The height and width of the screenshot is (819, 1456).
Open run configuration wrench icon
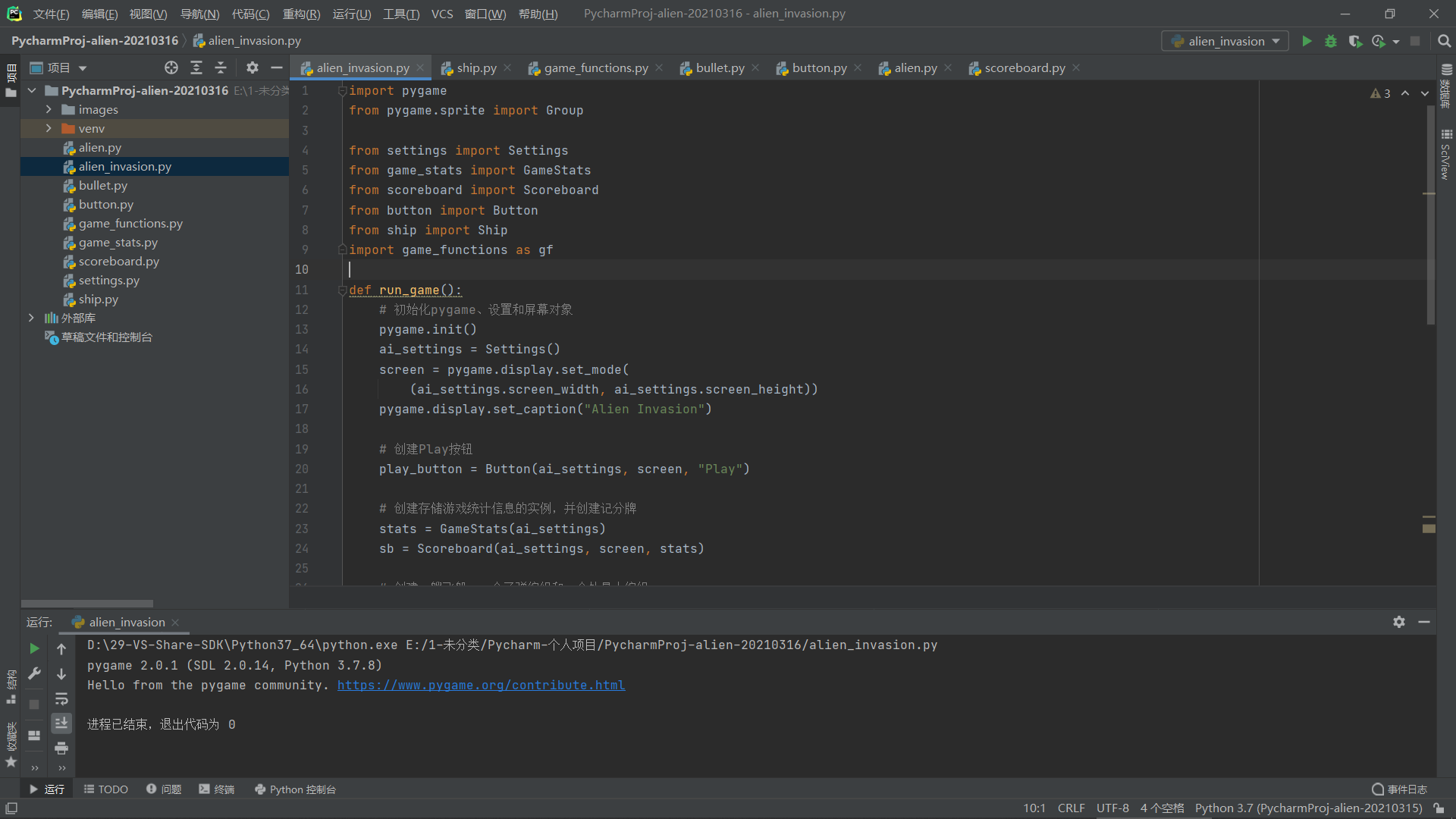point(34,673)
